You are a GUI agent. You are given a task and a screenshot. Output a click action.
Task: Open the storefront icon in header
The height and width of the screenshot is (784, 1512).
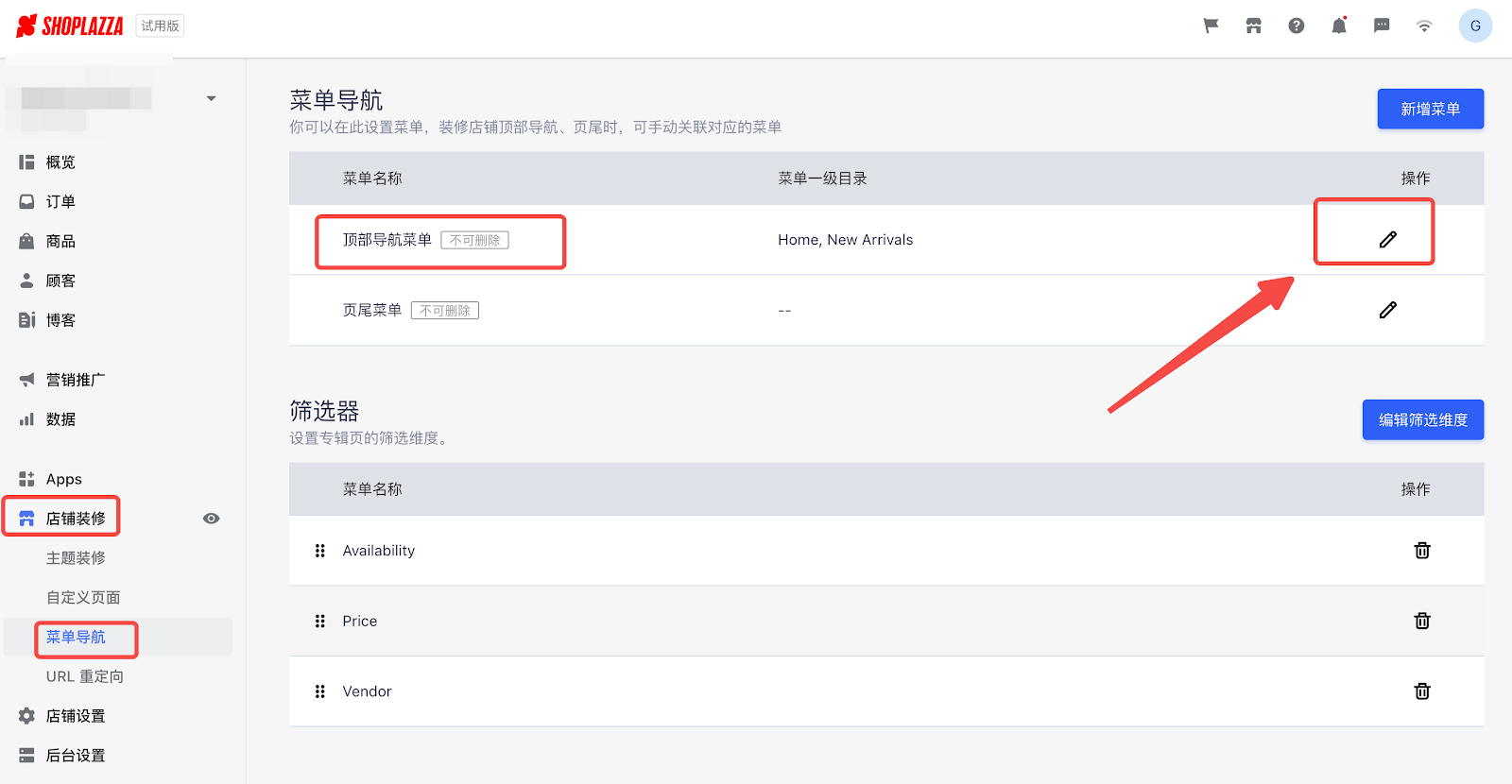click(x=1254, y=26)
